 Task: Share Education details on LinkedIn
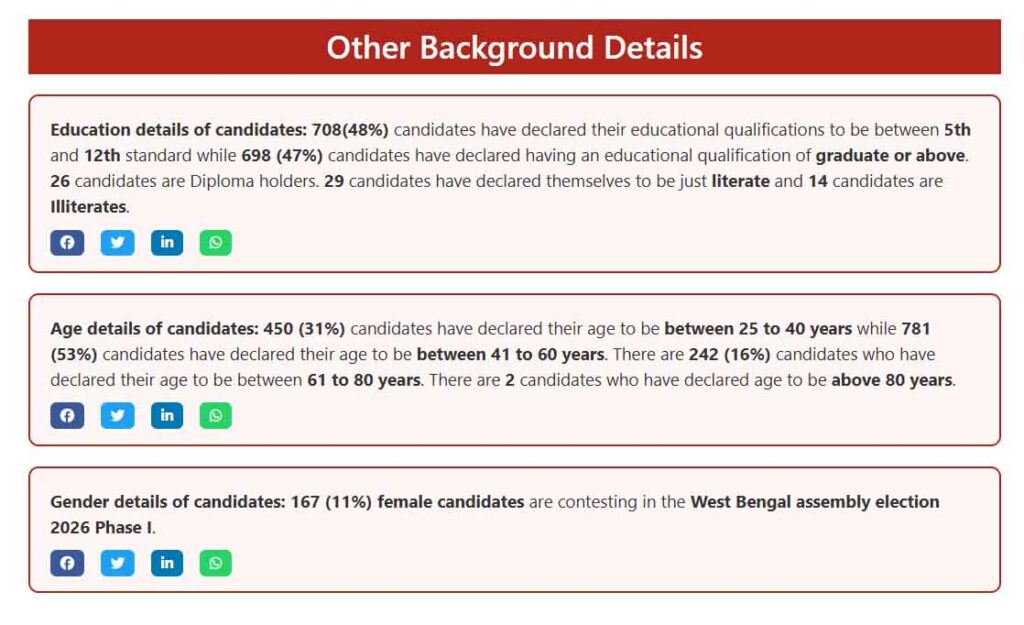click(167, 242)
